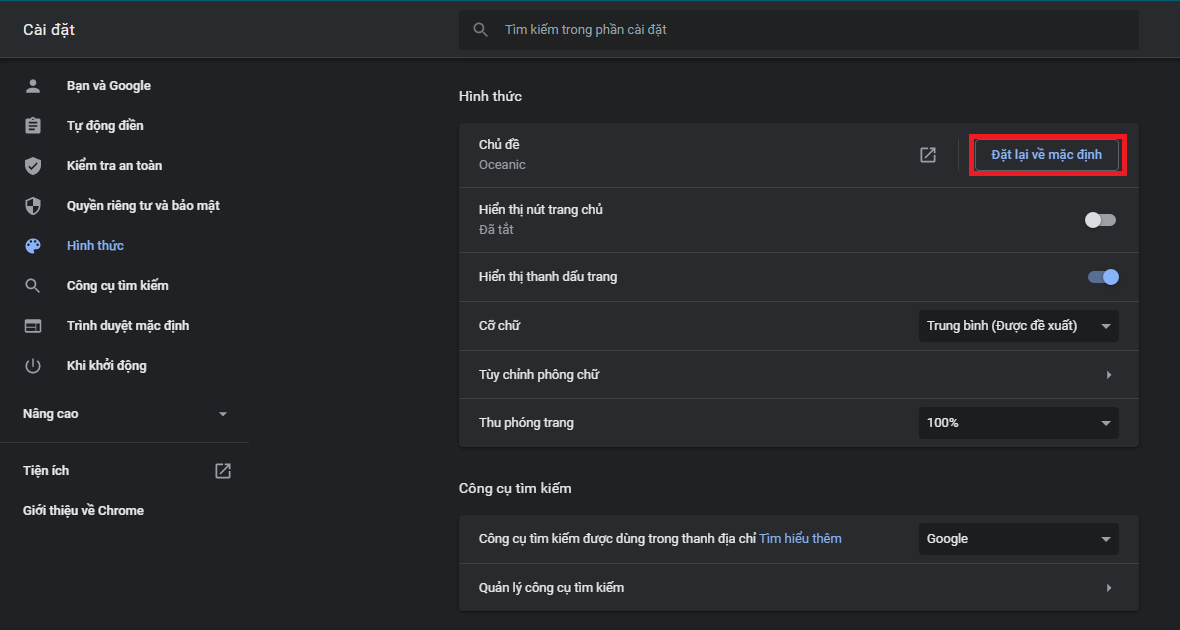Click Đặt lại về mặc định button
The width and height of the screenshot is (1180, 630).
point(1046,155)
